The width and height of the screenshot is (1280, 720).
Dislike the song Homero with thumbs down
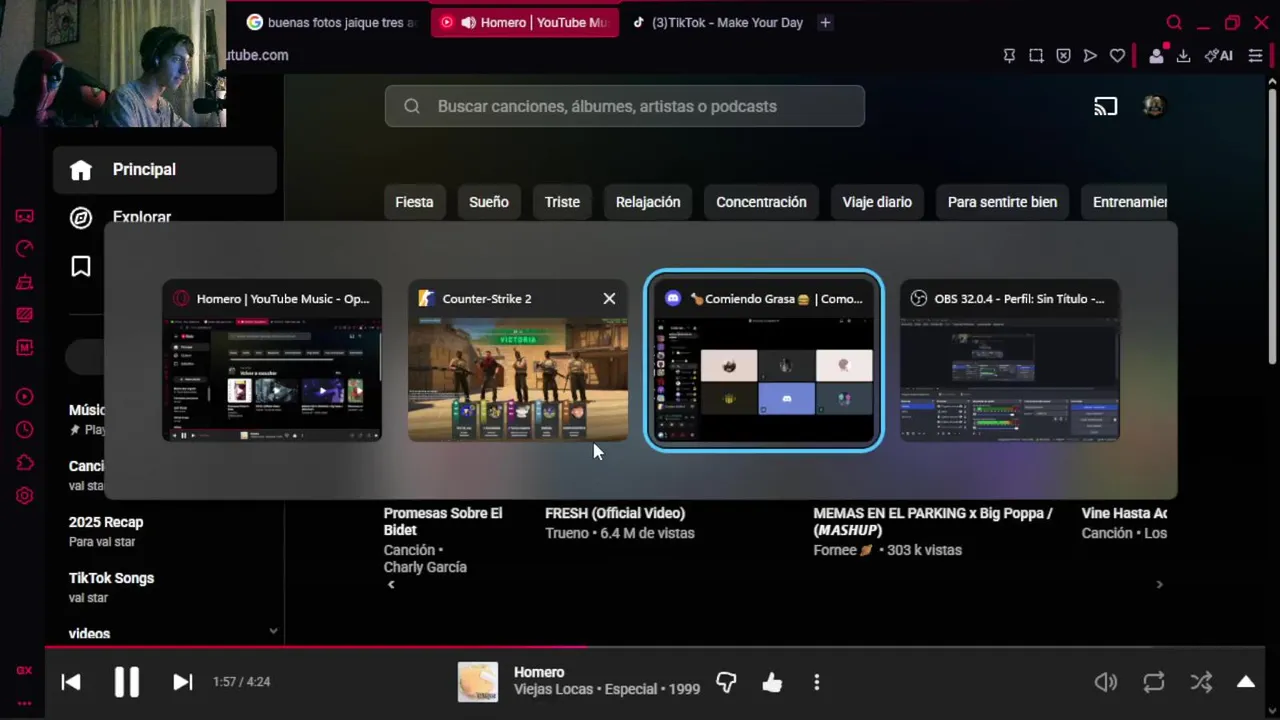point(726,682)
